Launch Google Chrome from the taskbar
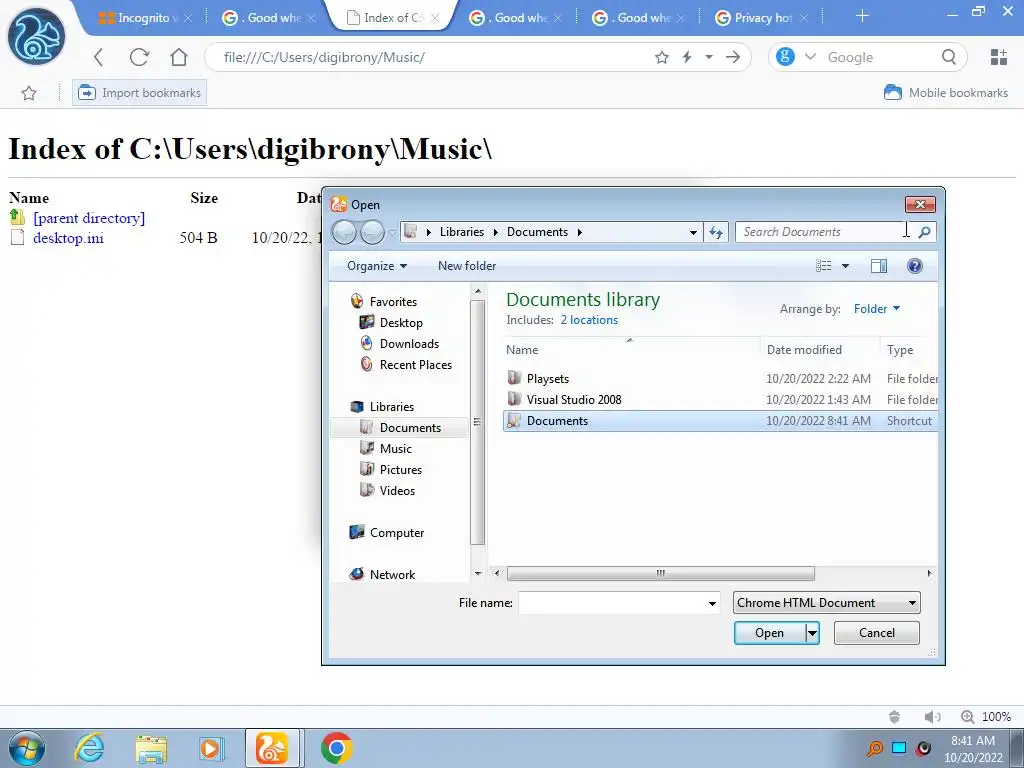 coord(336,748)
